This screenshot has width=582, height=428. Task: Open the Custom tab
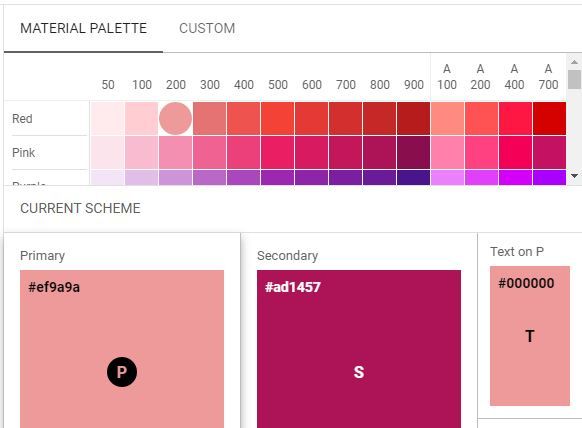207,29
